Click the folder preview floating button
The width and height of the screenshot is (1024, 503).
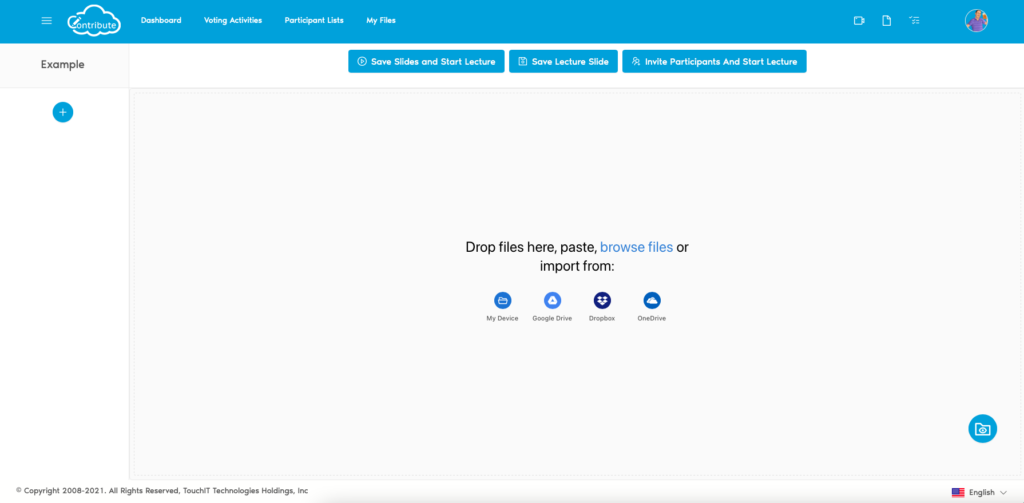982,429
